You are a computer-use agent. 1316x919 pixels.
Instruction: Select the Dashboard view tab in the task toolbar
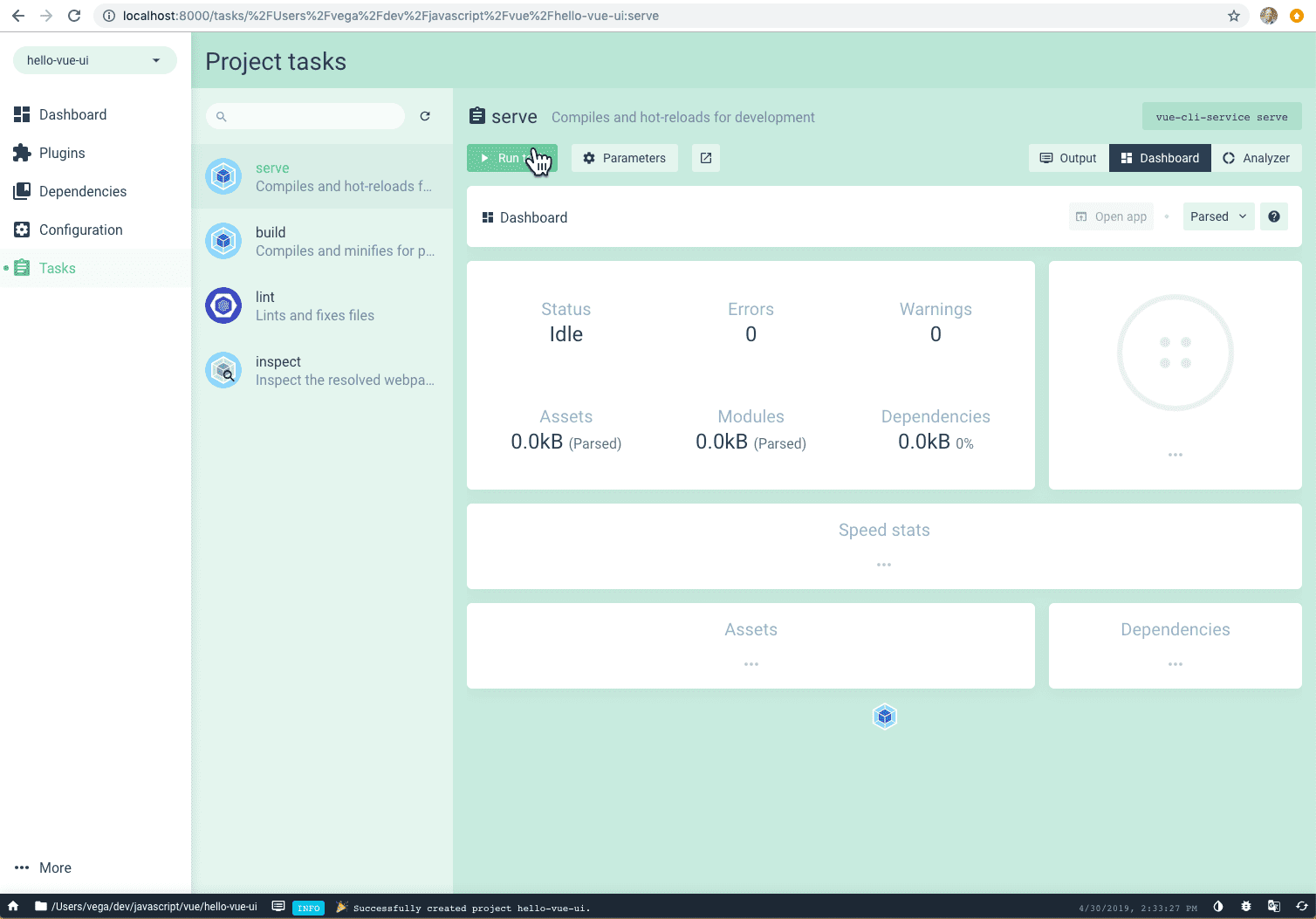pos(1160,158)
